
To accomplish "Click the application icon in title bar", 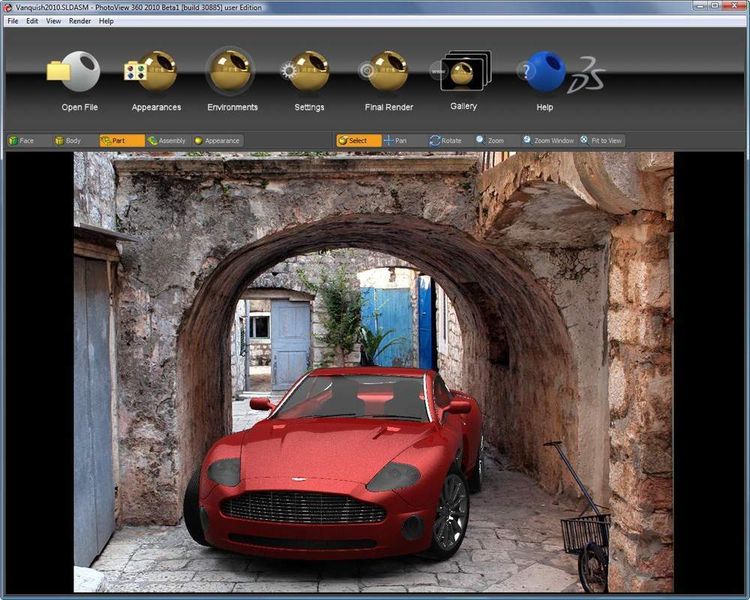I will coord(7,7).
